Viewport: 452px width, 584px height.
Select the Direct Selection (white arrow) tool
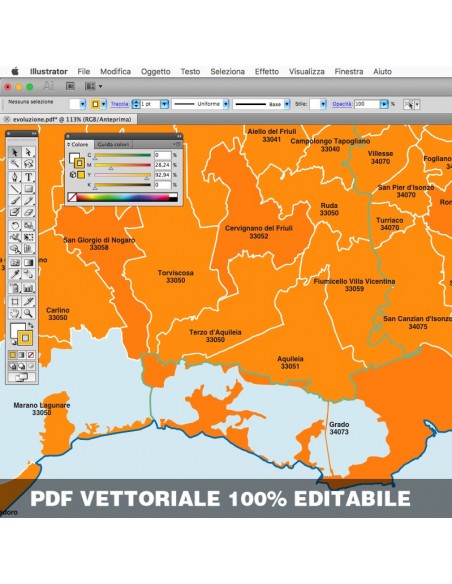(28, 152)
